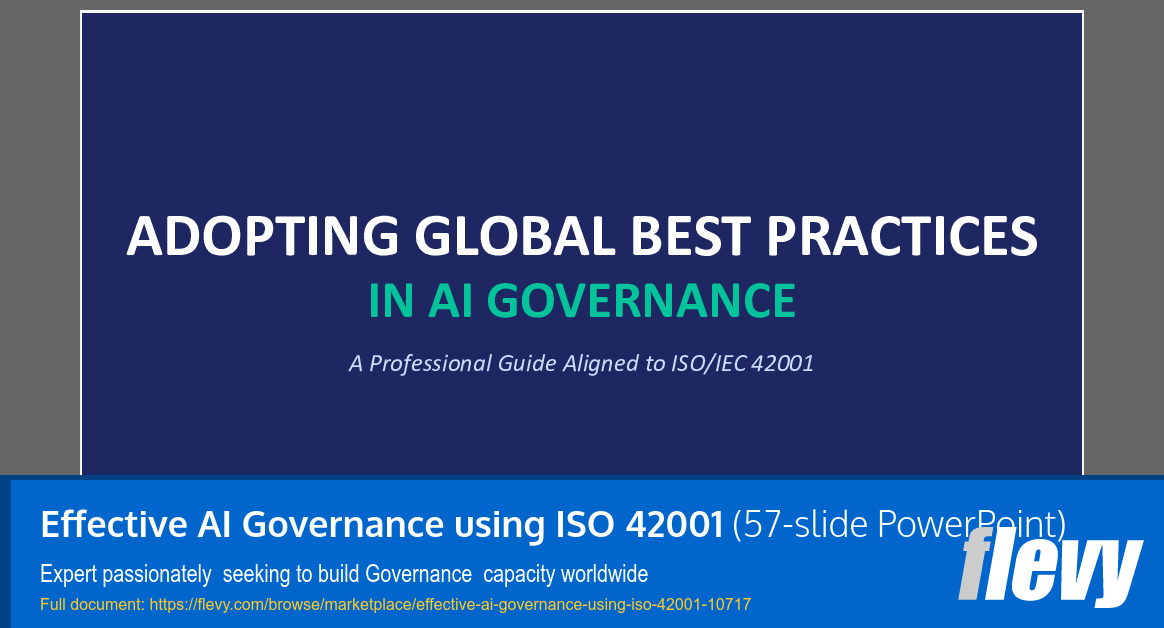Screen dimensions: 1164x628
Task: Click the '(57-slide PowerPoint)' label
Action: coord(898,523)
